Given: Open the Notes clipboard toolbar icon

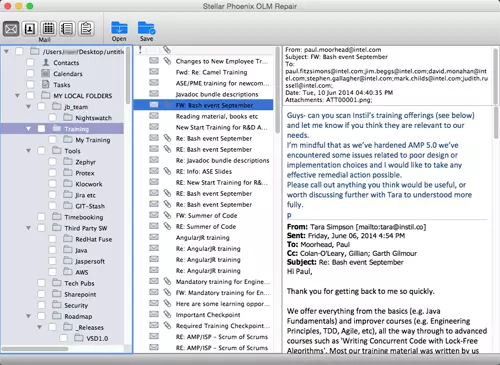Looking at the screenshot, I should [x=86, y=29].
